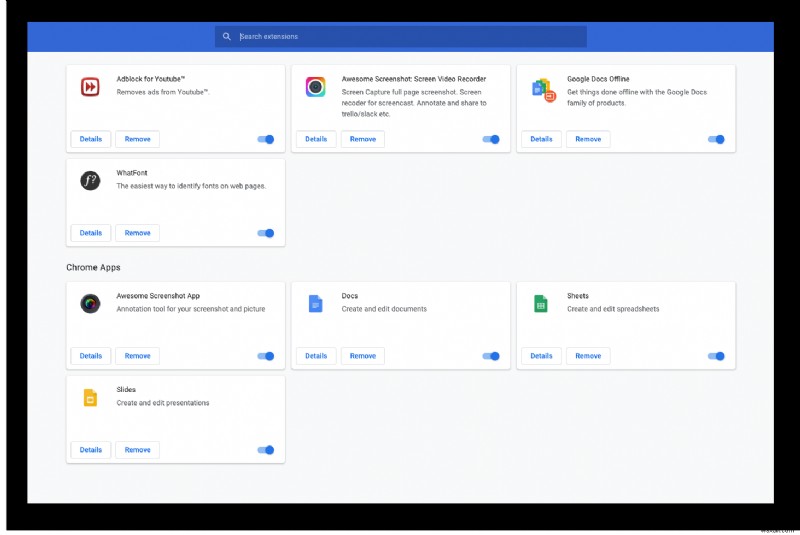This screenshot has width=800, height=535.
Task: Click the Awesome Screenshot Screen Video Recorder icon
Action: (x=315, y=87)
